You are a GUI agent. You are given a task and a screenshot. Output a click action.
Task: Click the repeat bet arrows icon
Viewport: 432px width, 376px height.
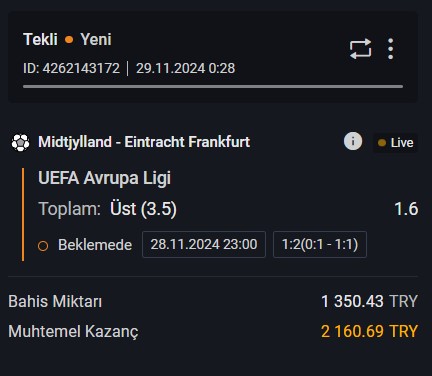click(x=360, y=49)
